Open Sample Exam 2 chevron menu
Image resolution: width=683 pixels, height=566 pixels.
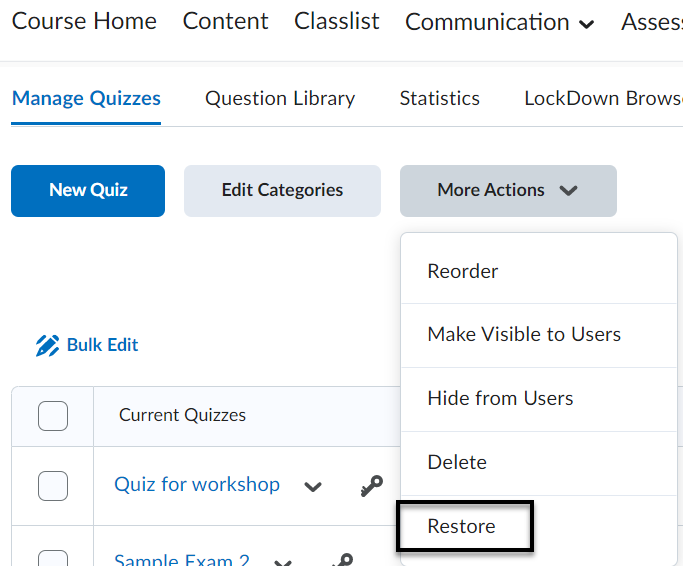(283, 562)
